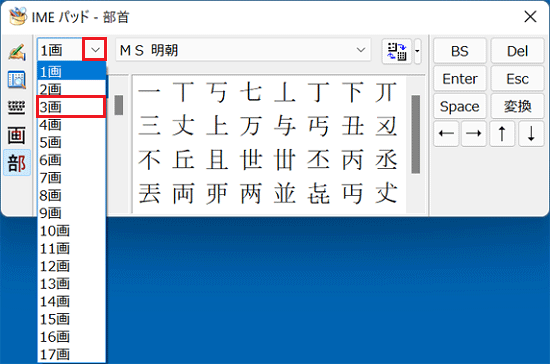Pick 13画 from the stroke list

click(x=72, y=284)
